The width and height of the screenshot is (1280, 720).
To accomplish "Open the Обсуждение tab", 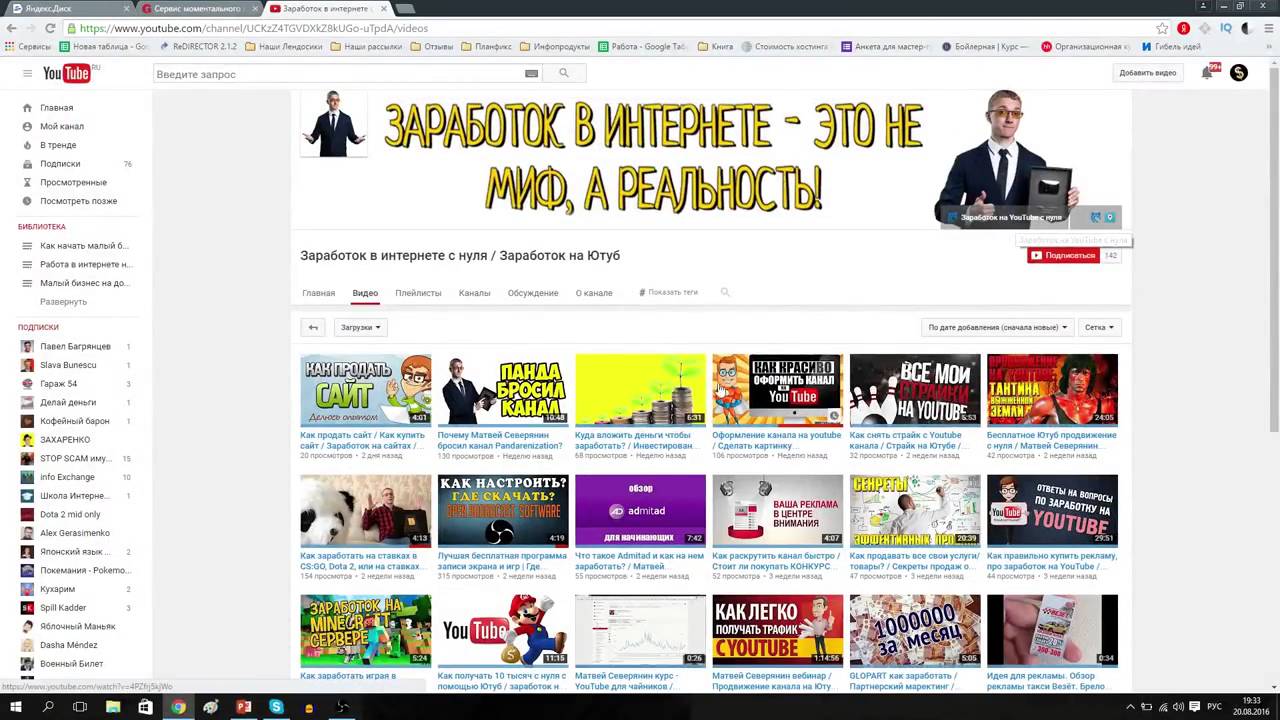I will [532, 293].
